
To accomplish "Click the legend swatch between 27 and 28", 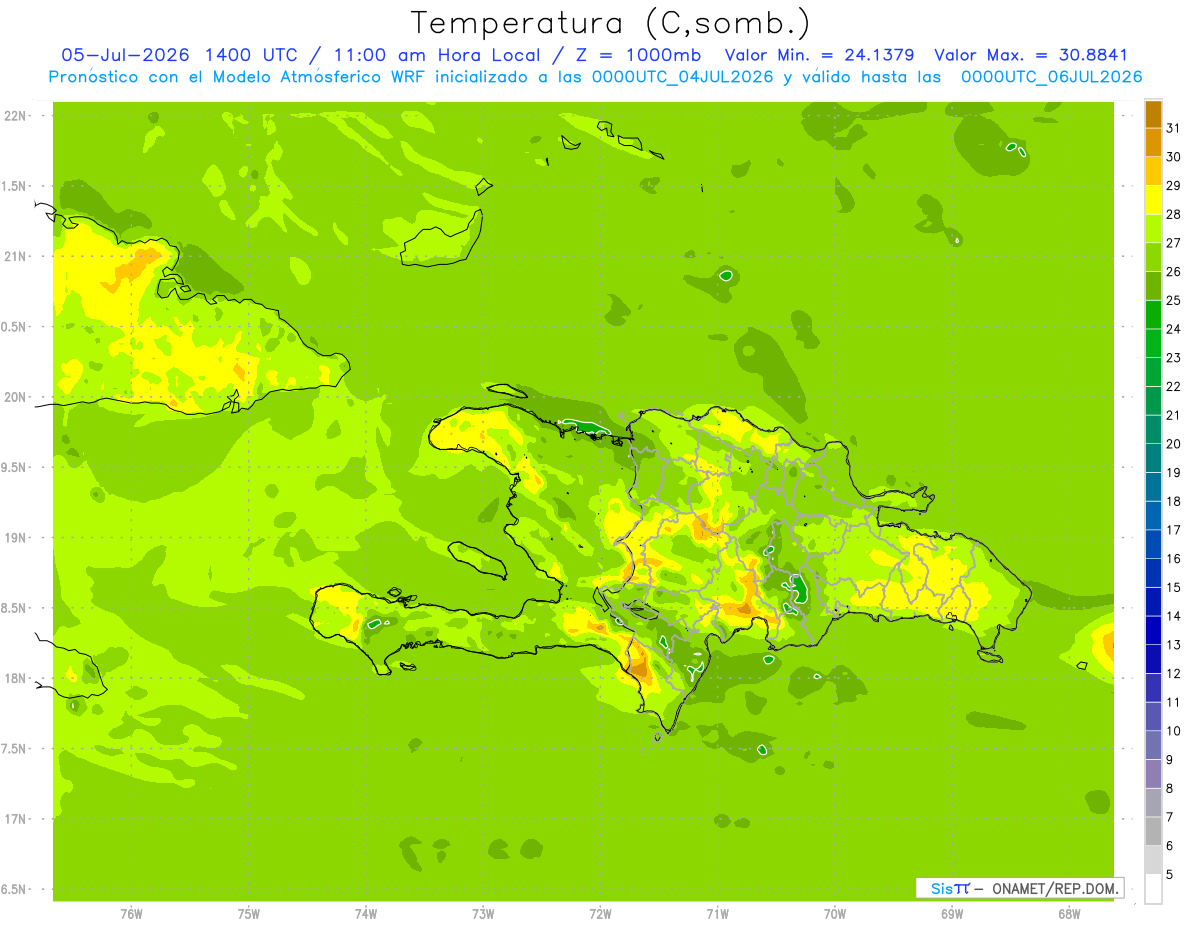I will [x=1153, y=229].
